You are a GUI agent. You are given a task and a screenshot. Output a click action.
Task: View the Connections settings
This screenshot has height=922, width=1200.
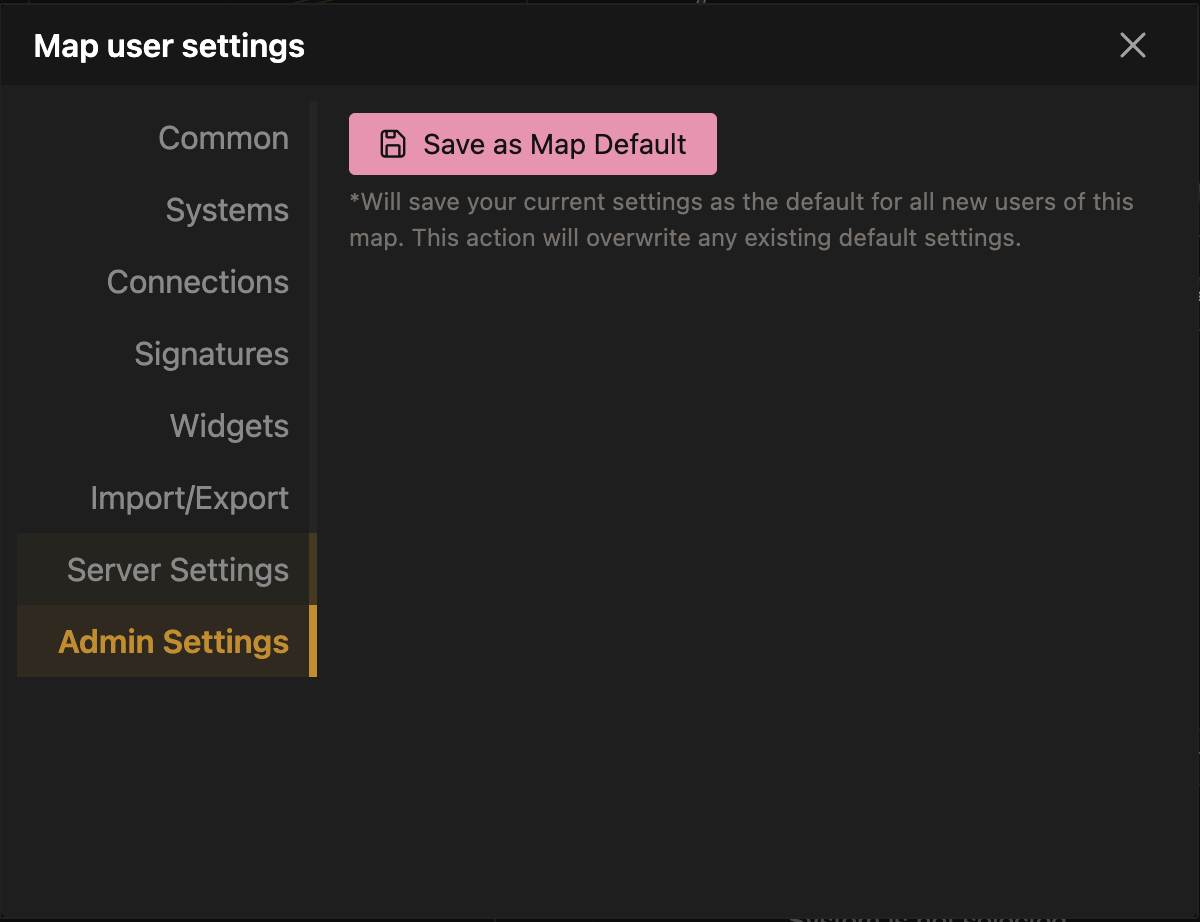pyautogui.click(x=197, y=281)
